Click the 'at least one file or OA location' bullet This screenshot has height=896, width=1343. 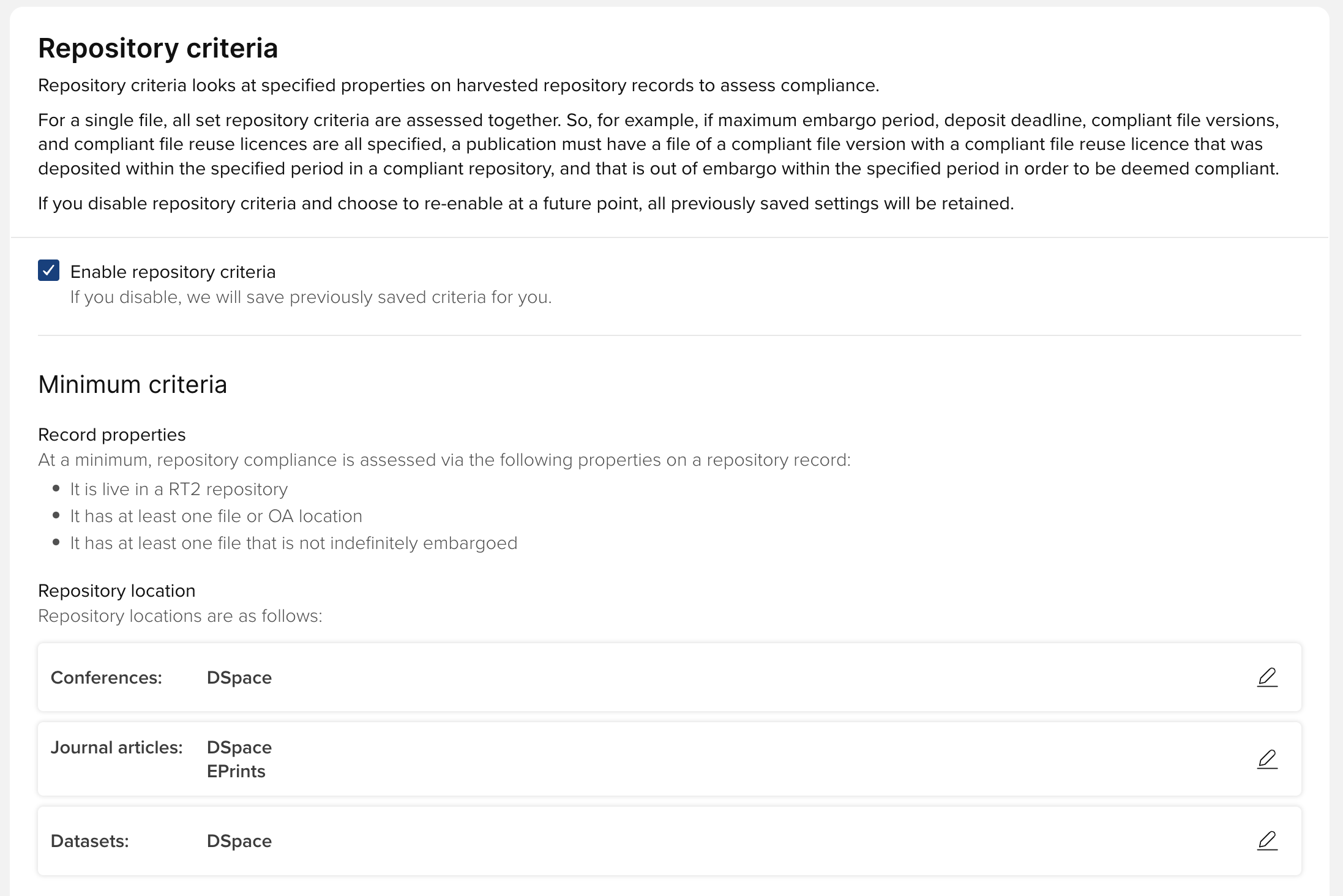216,516
